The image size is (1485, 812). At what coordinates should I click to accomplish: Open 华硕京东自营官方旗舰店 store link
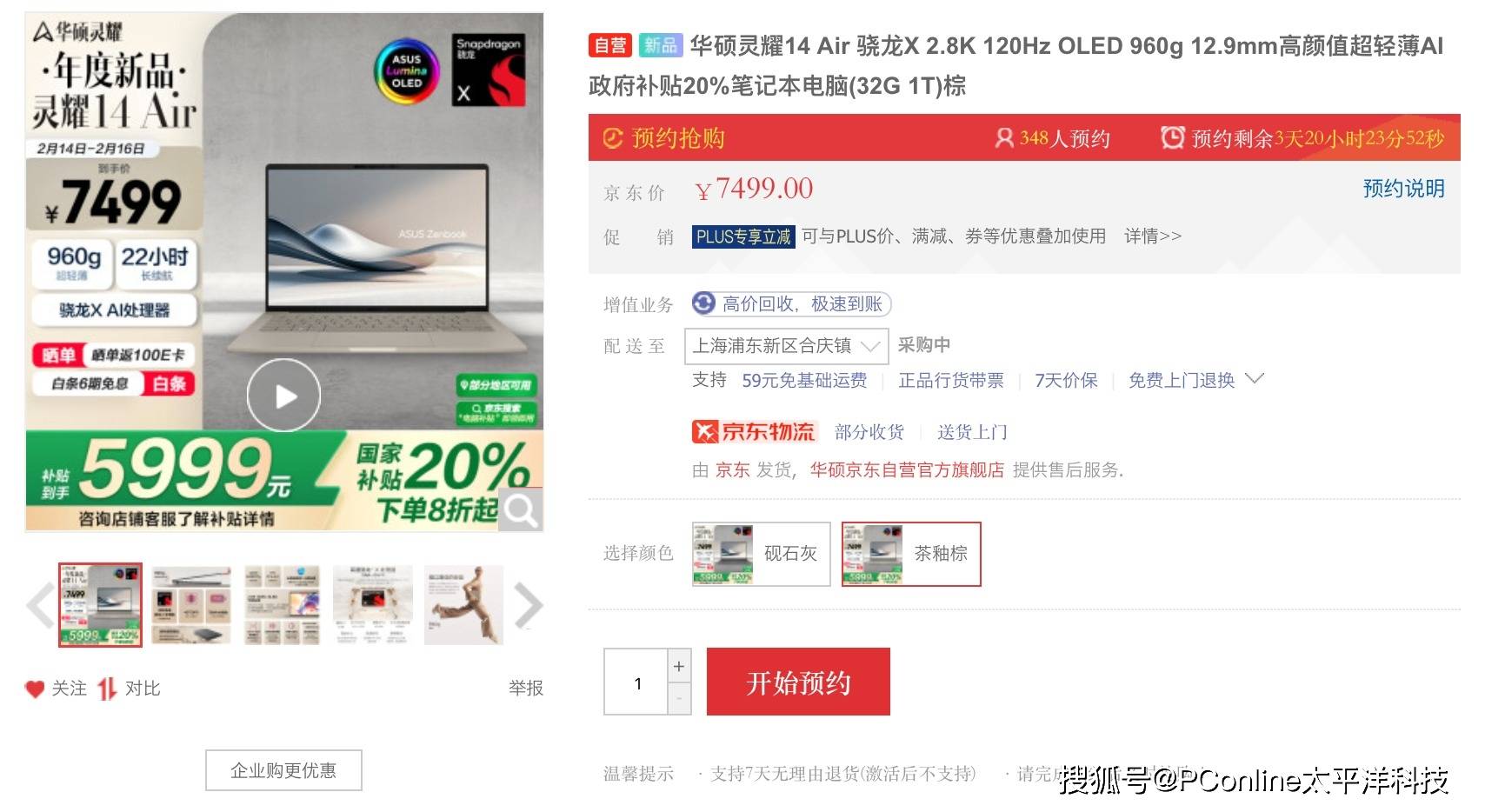(907, 470)
